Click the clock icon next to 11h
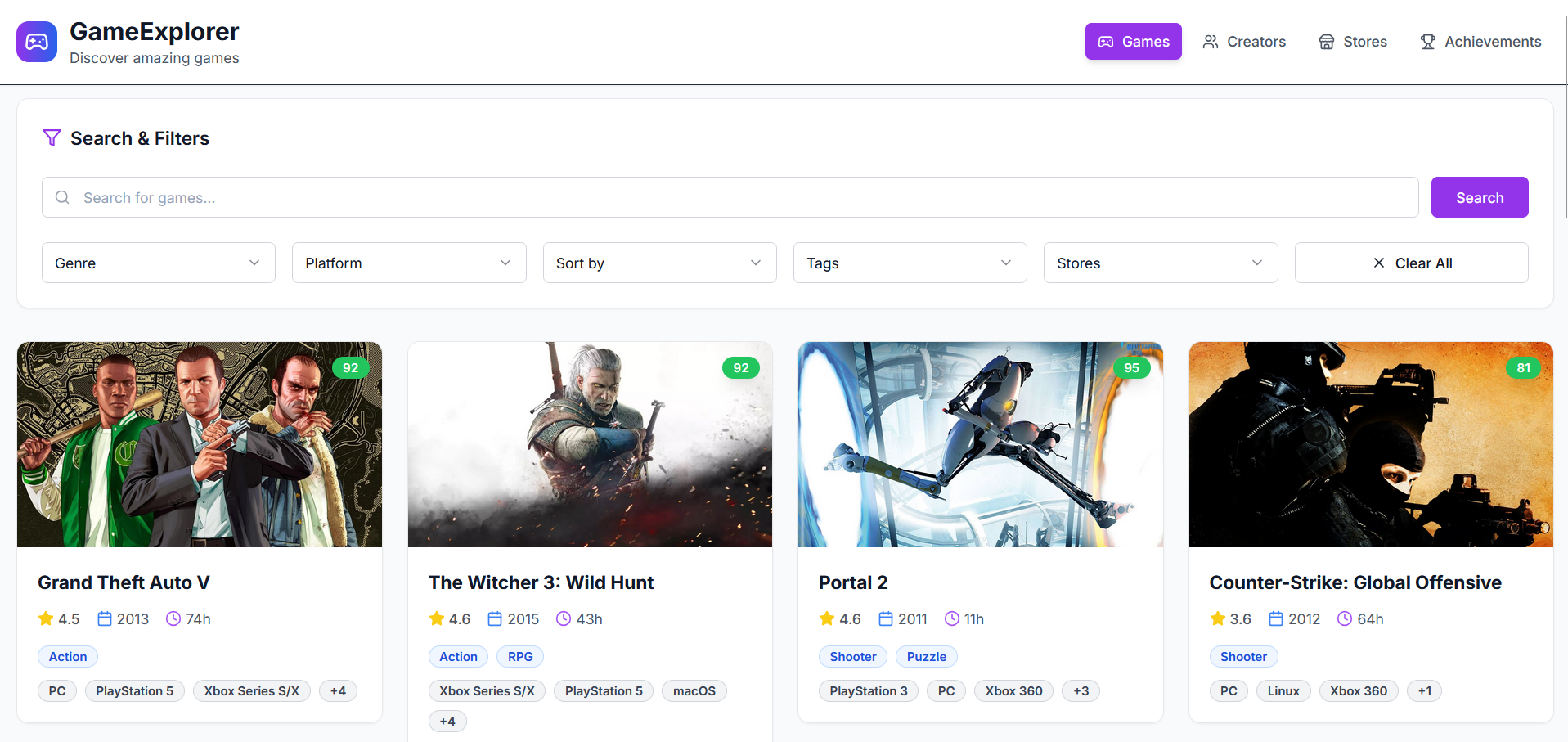The image size is (1568, 742). click(x=952, y=618)
